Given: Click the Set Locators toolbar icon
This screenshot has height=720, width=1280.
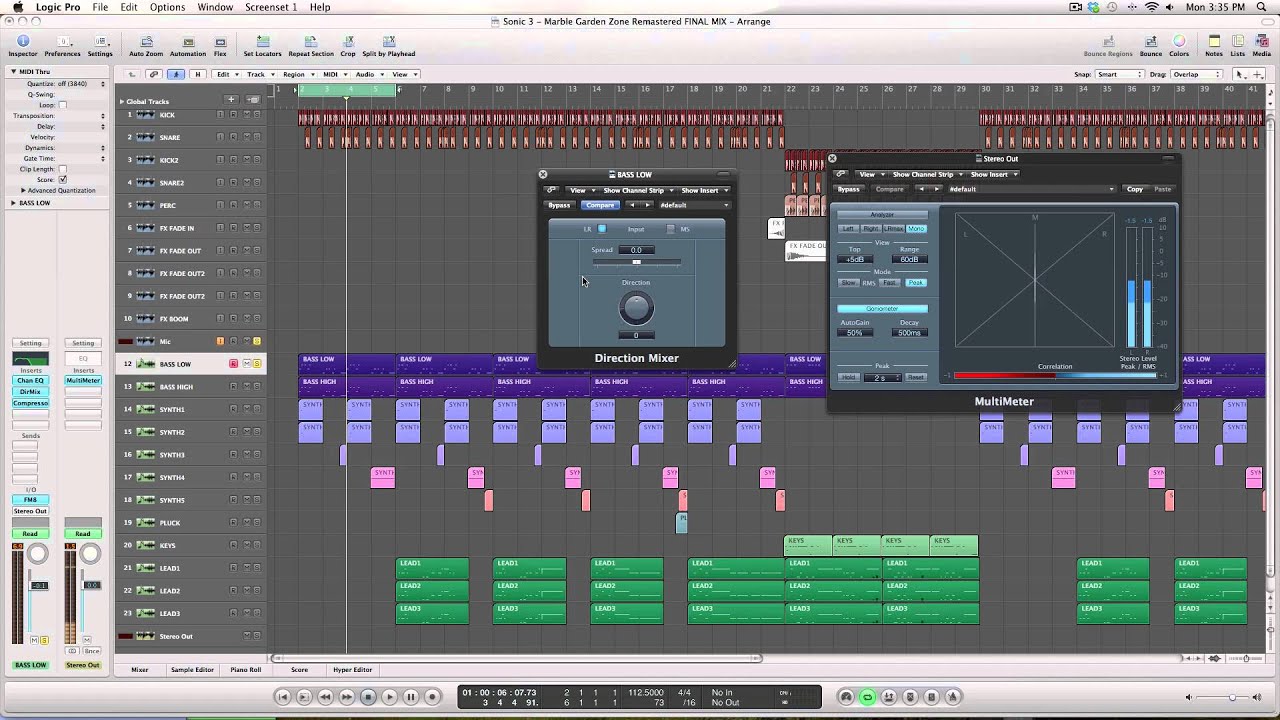Looking at the screenshot, I should click(263, 45).
